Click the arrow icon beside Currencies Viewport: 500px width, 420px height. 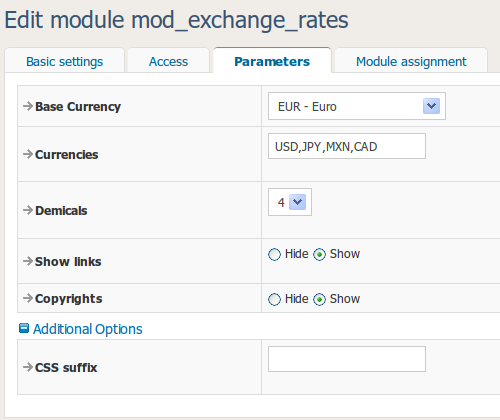click(x=28, y=154)
